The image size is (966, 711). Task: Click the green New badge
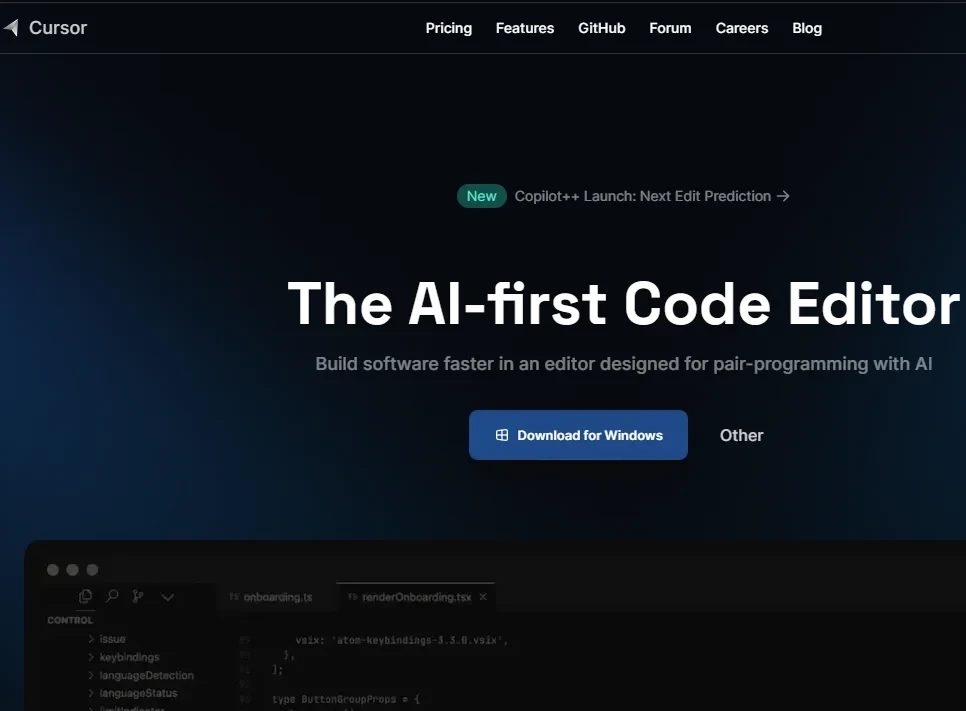coord(481,196)
